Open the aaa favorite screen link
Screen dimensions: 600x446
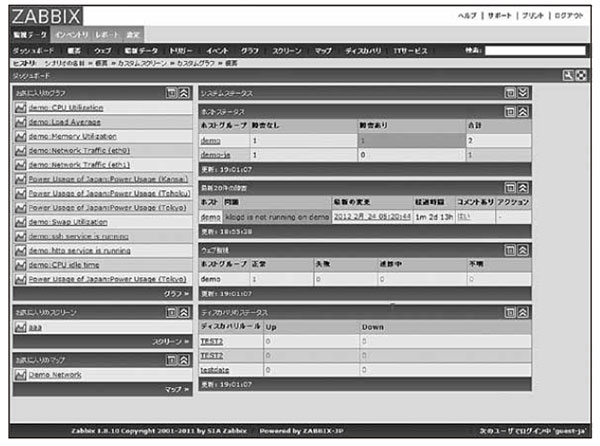click(35, 327)
